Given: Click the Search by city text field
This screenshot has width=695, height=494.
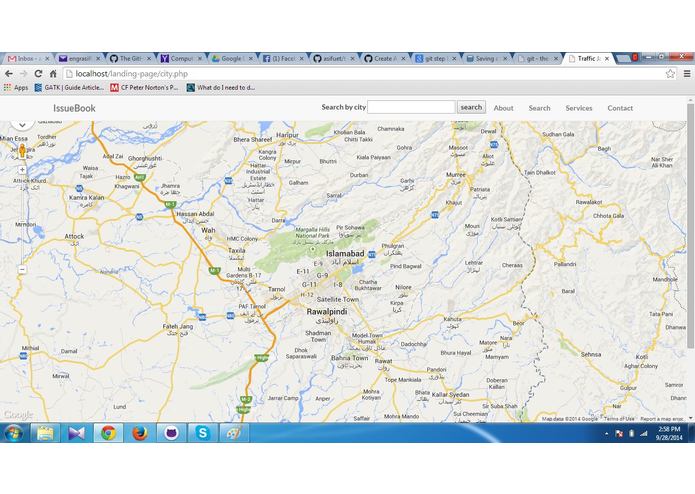Looking at the screenshot, I should [411, 107].
